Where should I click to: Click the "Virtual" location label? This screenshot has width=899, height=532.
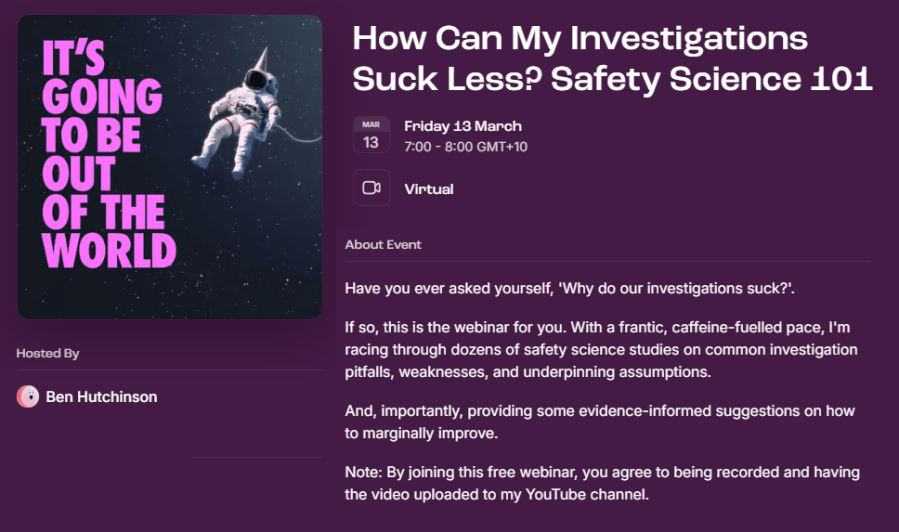point(429,189)
